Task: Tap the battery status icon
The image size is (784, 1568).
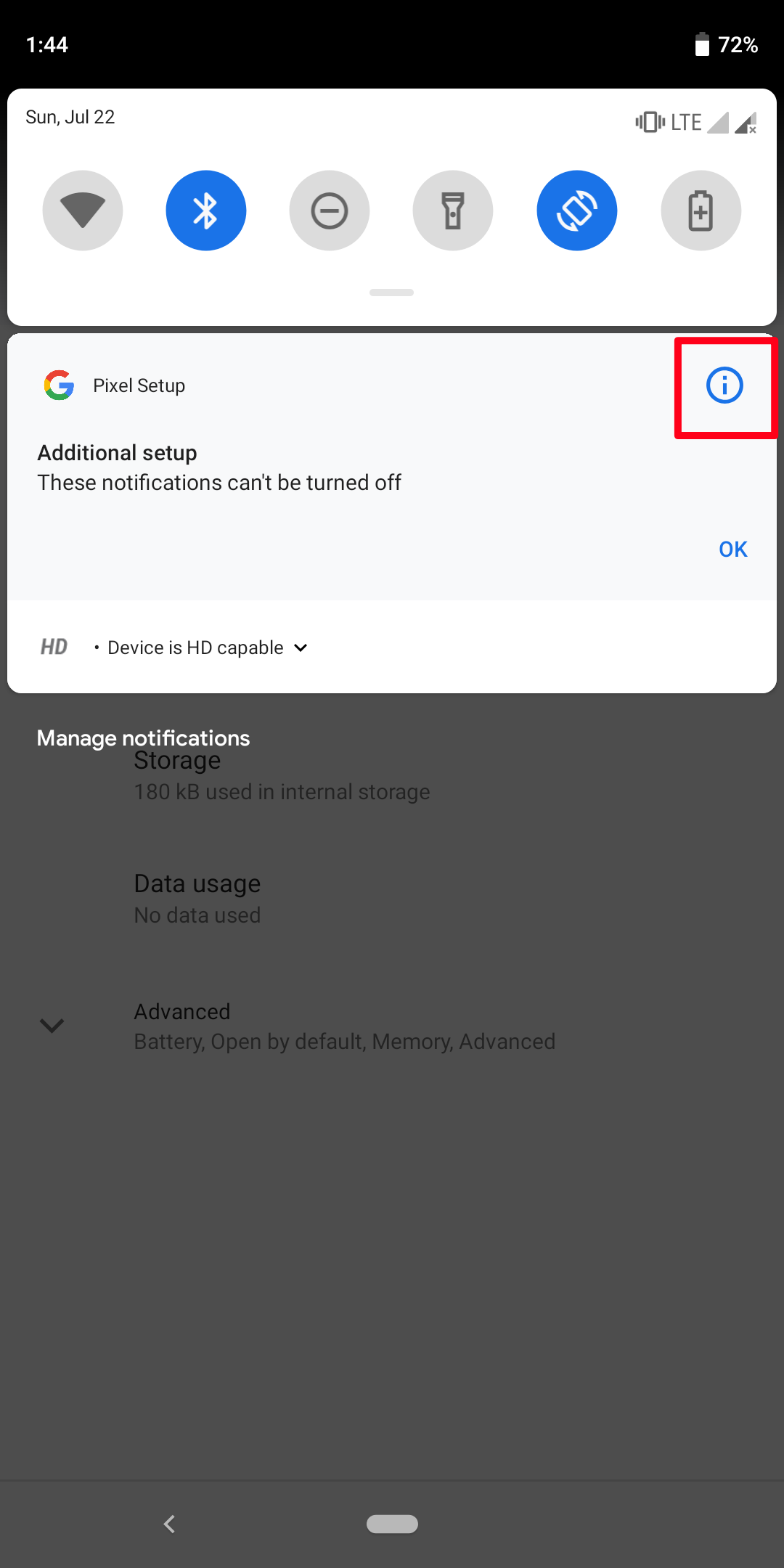Action: click(701, 45)
